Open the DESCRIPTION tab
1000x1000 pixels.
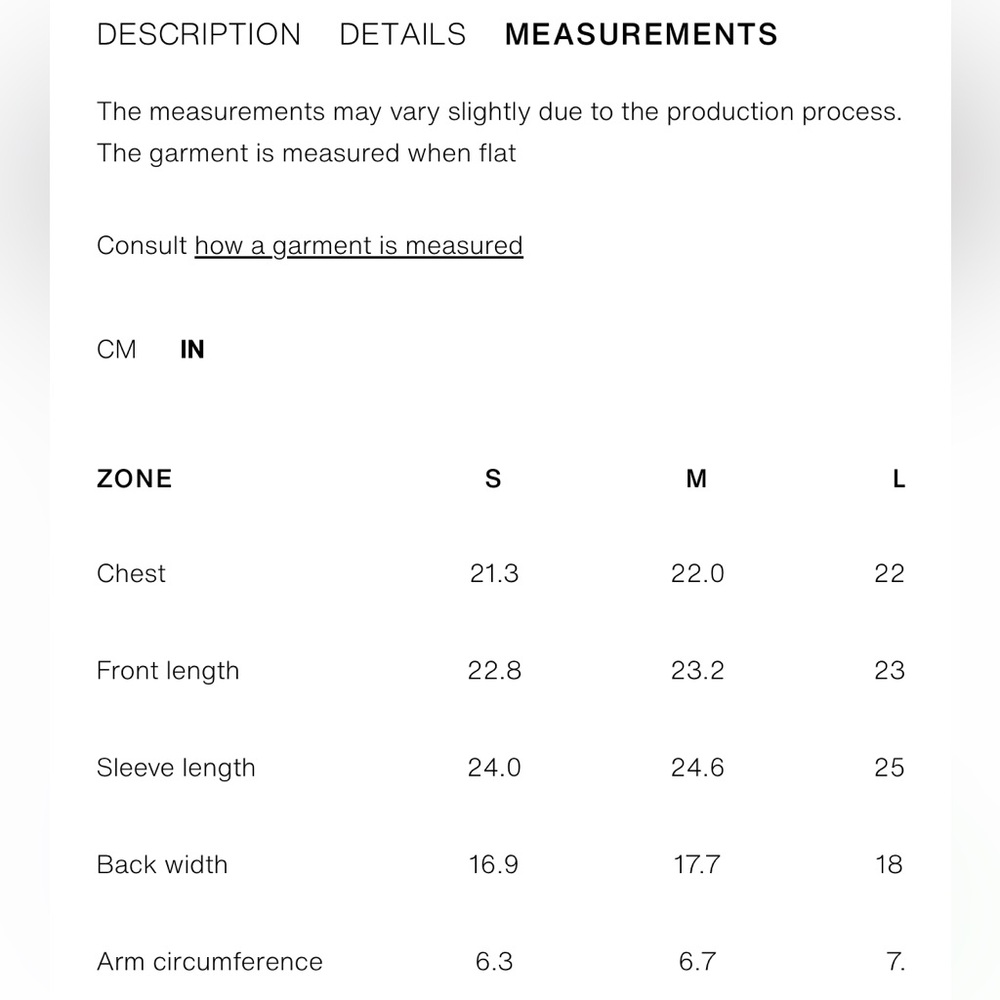[x=198, y=35]
